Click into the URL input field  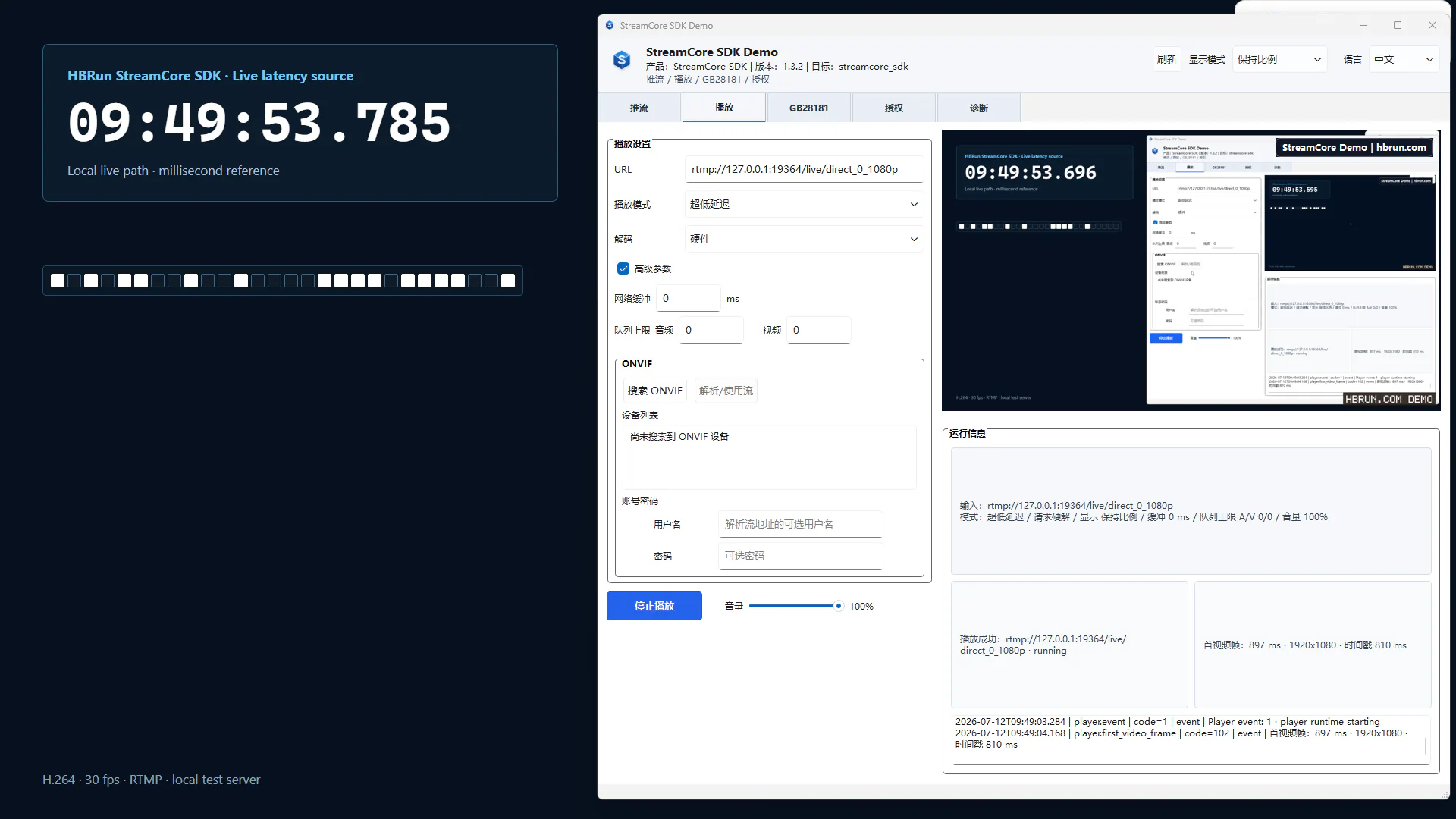click(804, 169)
